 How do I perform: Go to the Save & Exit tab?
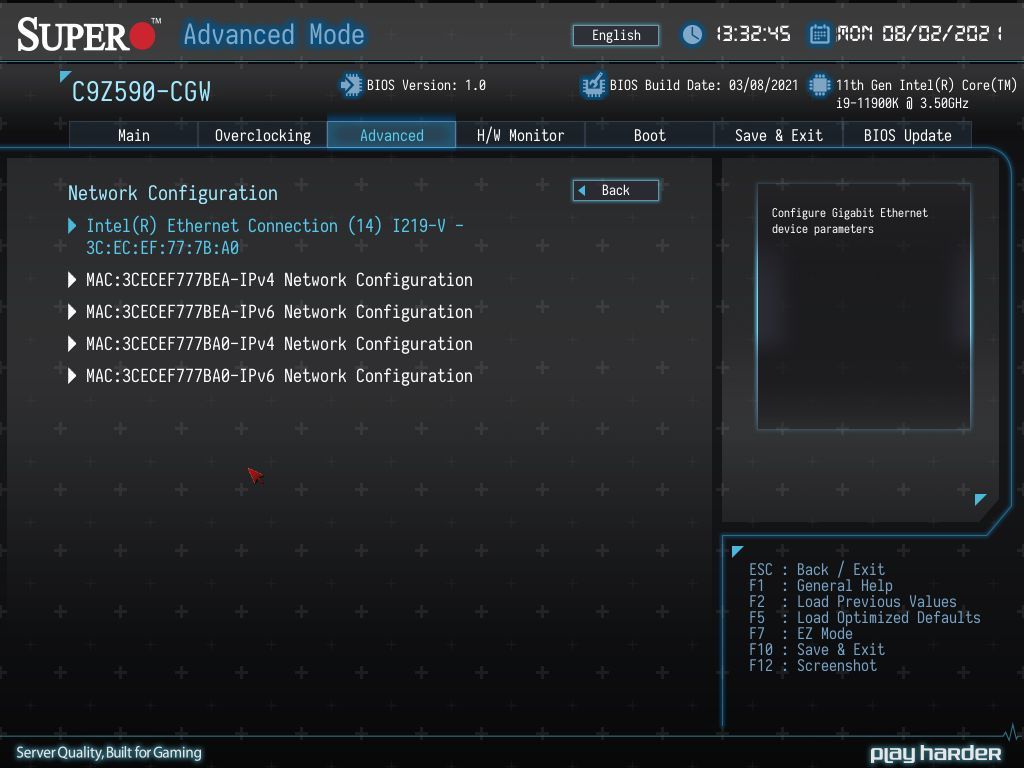778,136
